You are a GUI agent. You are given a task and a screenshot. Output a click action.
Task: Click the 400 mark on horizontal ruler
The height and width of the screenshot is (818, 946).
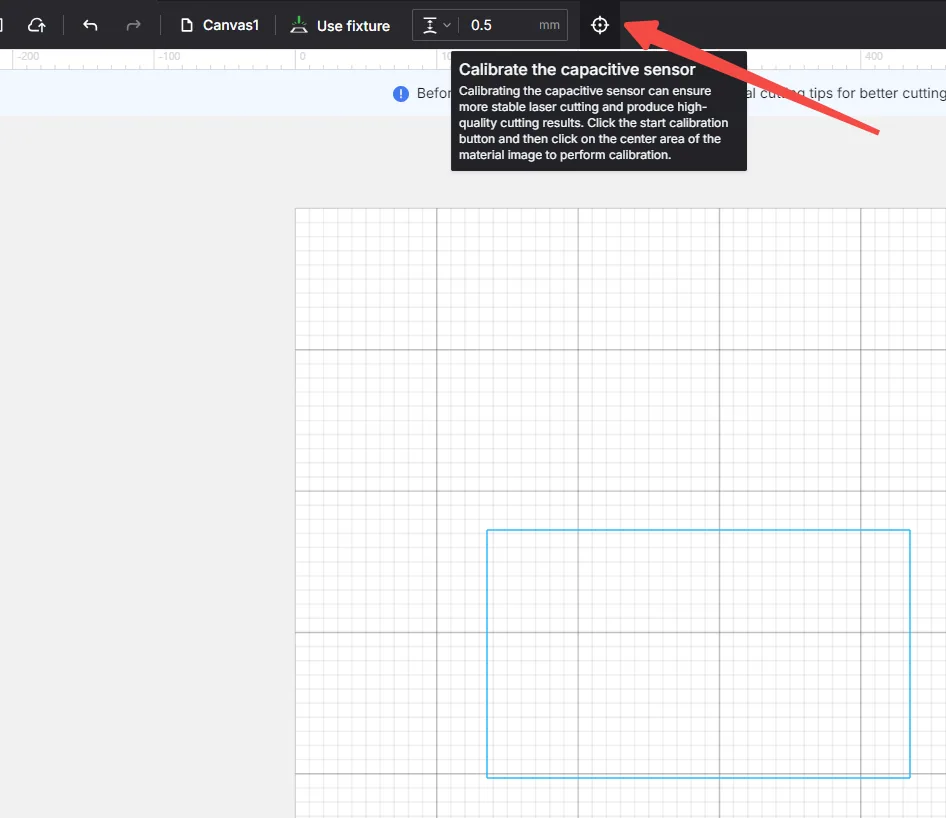tap(873, 56)
